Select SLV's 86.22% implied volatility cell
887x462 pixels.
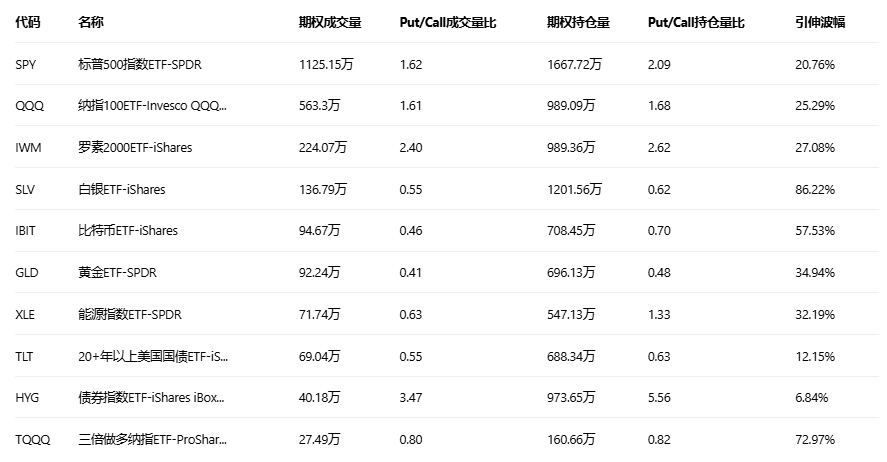(x=816, y=190)
